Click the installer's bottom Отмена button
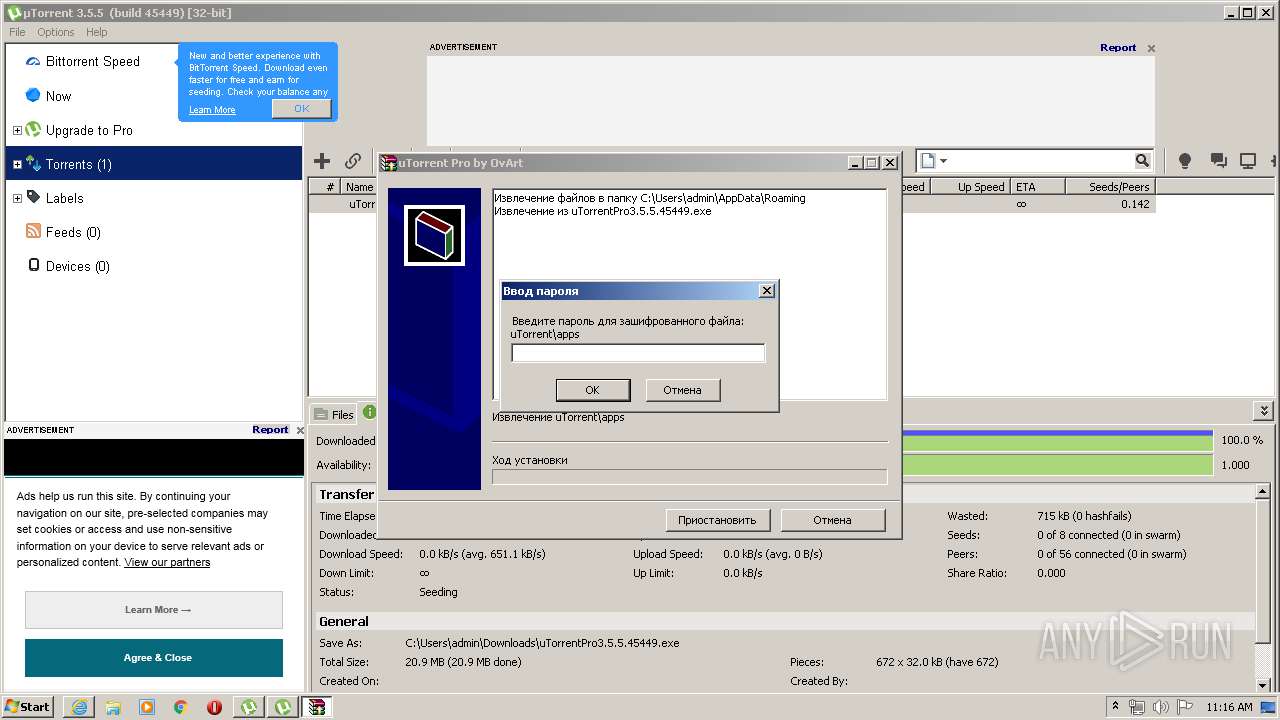Viewport: 1280px width, 720px height. (833, 520)
